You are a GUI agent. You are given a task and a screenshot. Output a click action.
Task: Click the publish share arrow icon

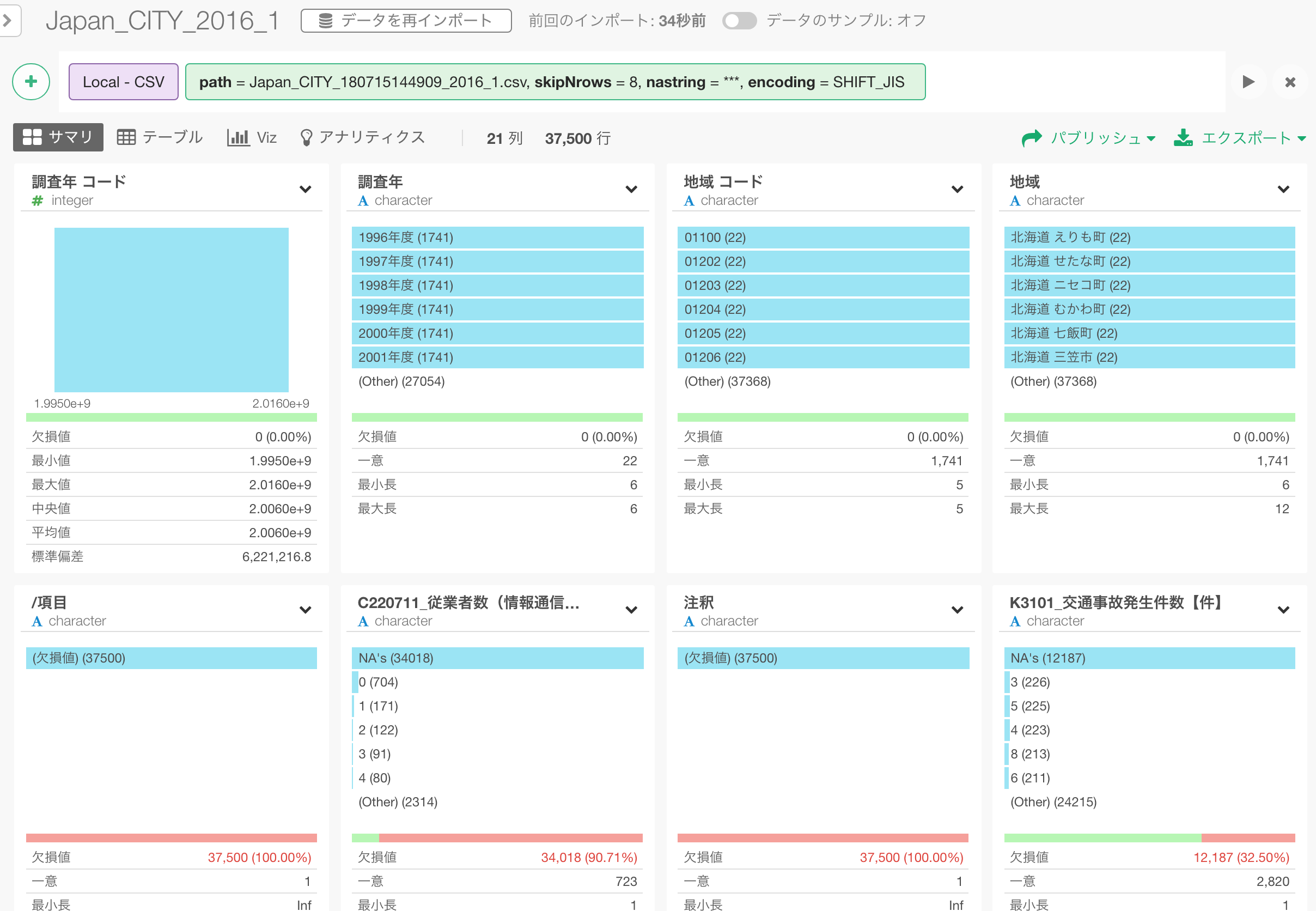pos(1032,137)
